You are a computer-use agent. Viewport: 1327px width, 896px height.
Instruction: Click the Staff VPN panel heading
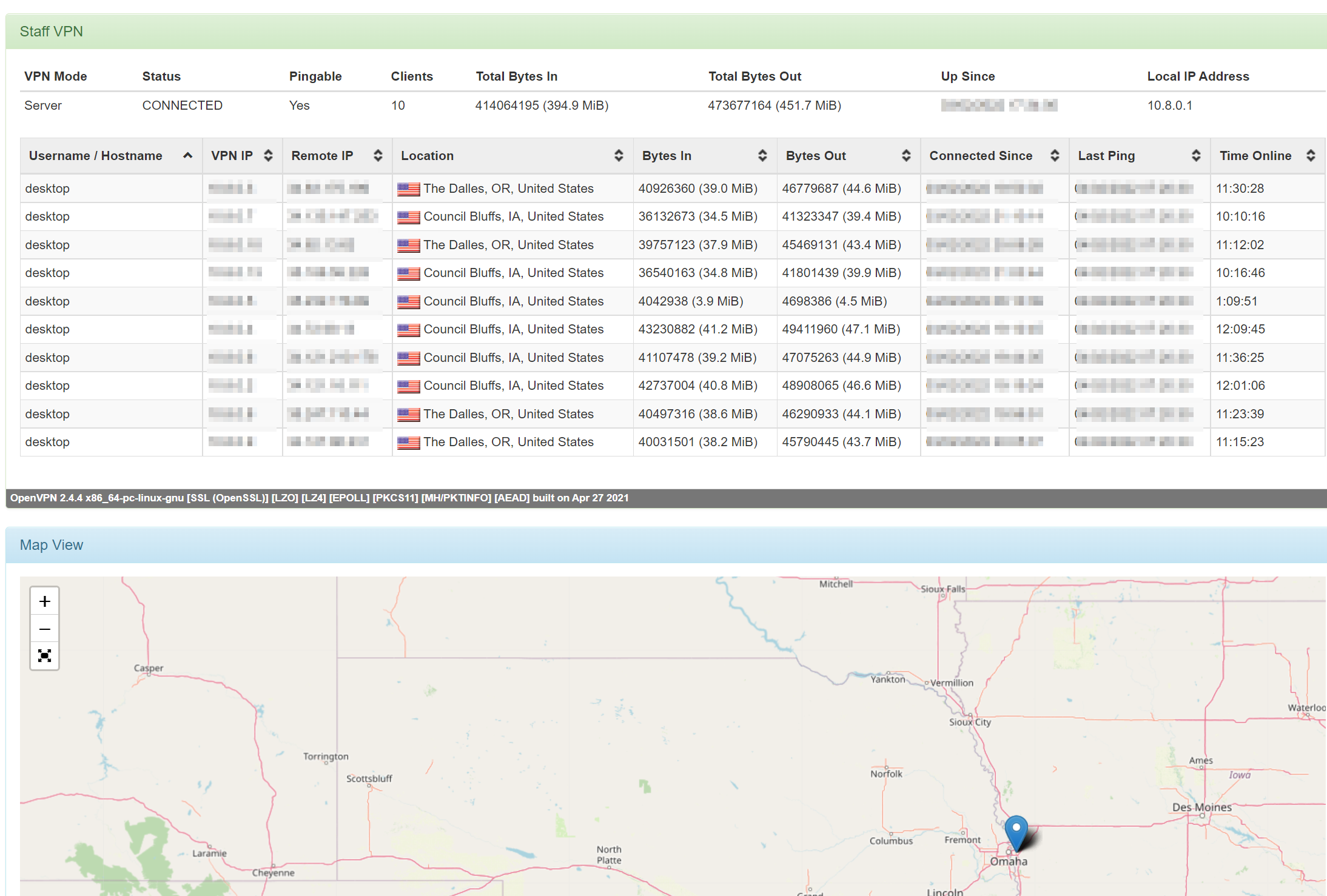(52, 32)
